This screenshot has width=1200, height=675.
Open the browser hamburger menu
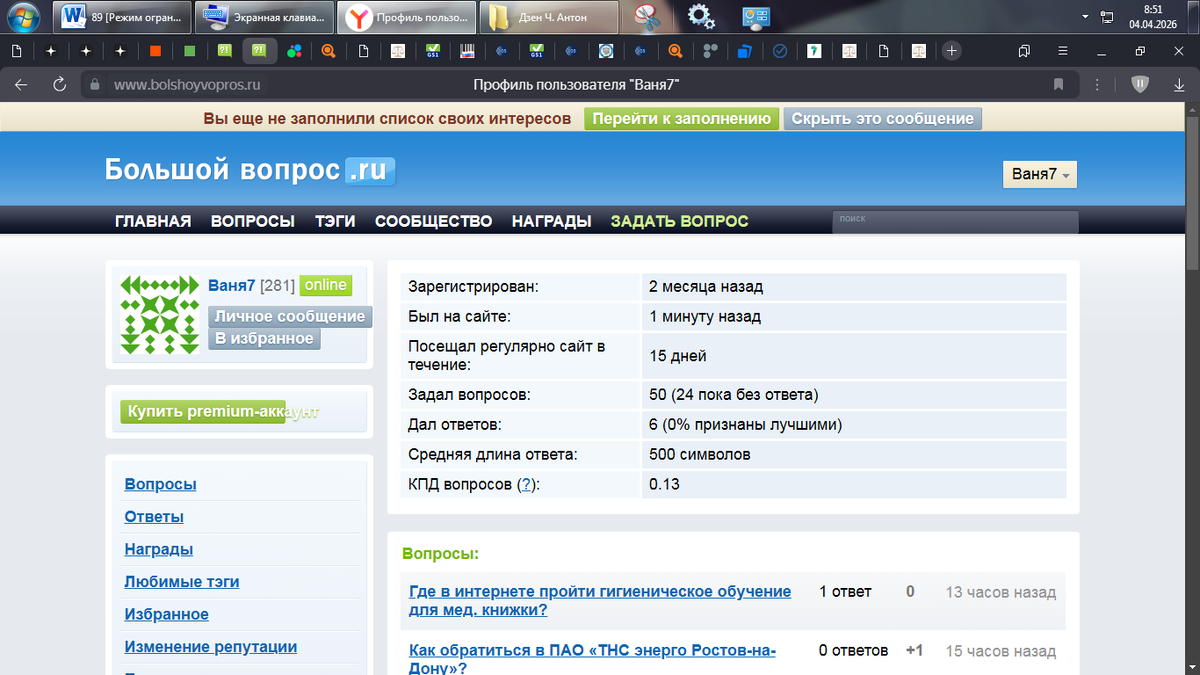1062,51
